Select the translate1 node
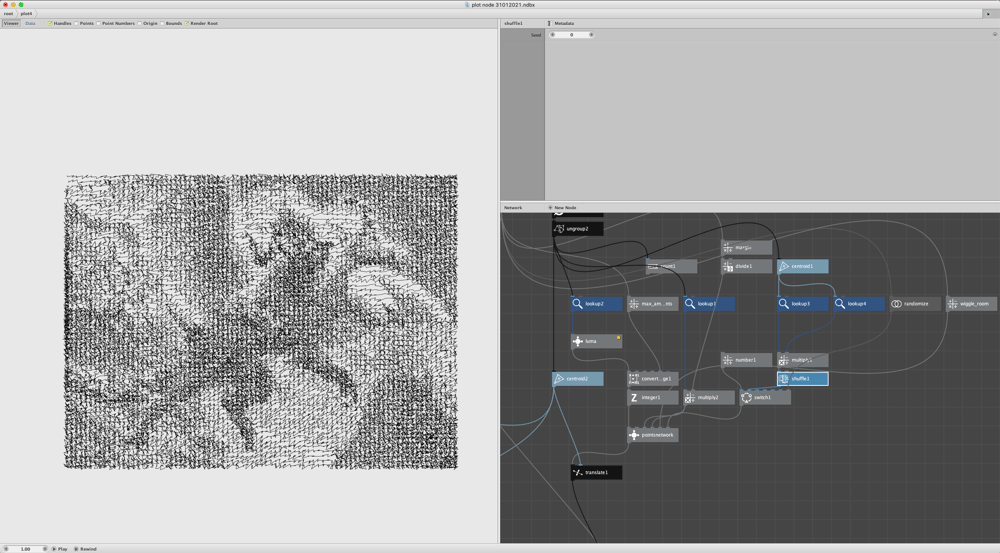The width and height of the screenshot is (1000, 553). 596,473
